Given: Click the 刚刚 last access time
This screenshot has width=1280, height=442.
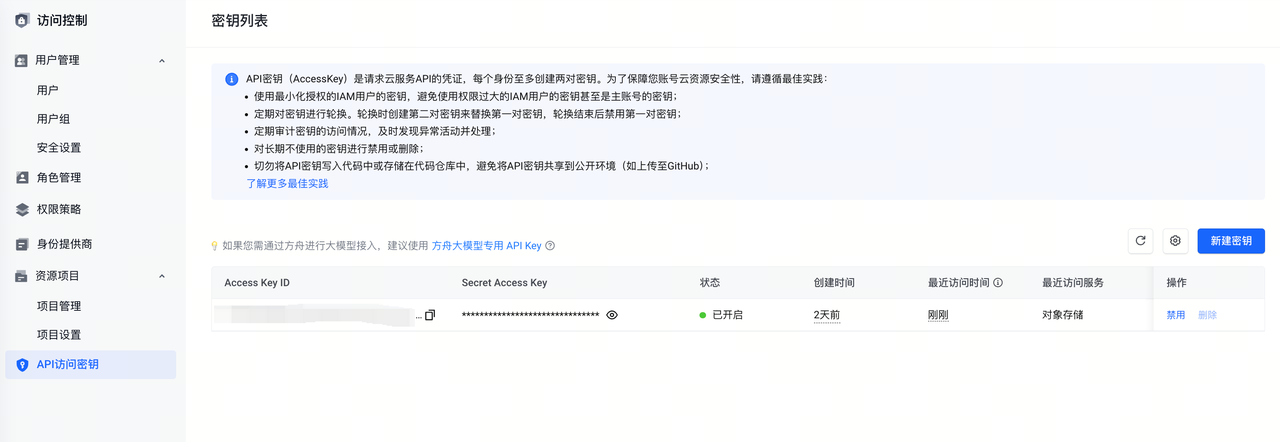Looking at the screenshot, I should tap(938, 315).
